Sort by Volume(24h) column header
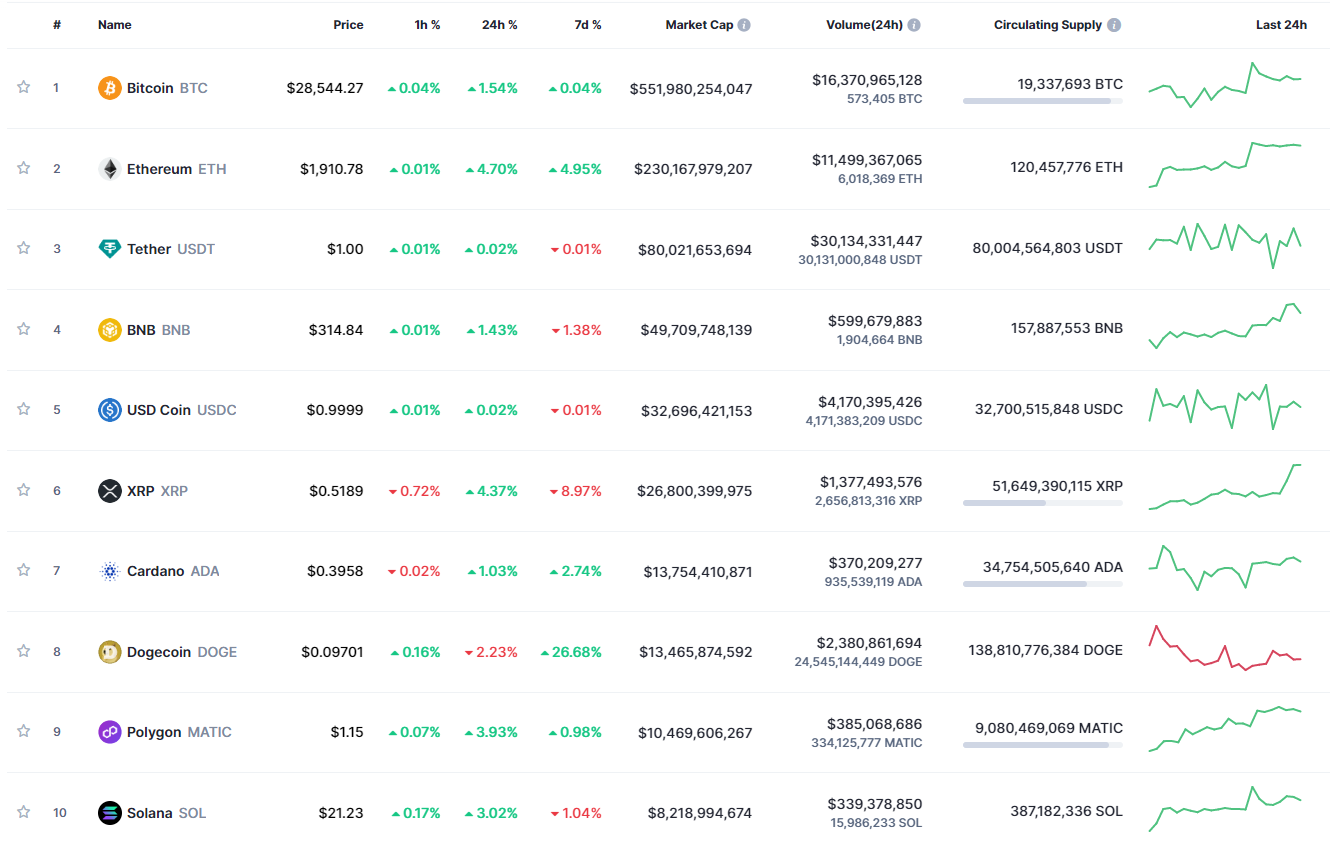This screenshot has width=1330, height=845. tap(865, 25)
